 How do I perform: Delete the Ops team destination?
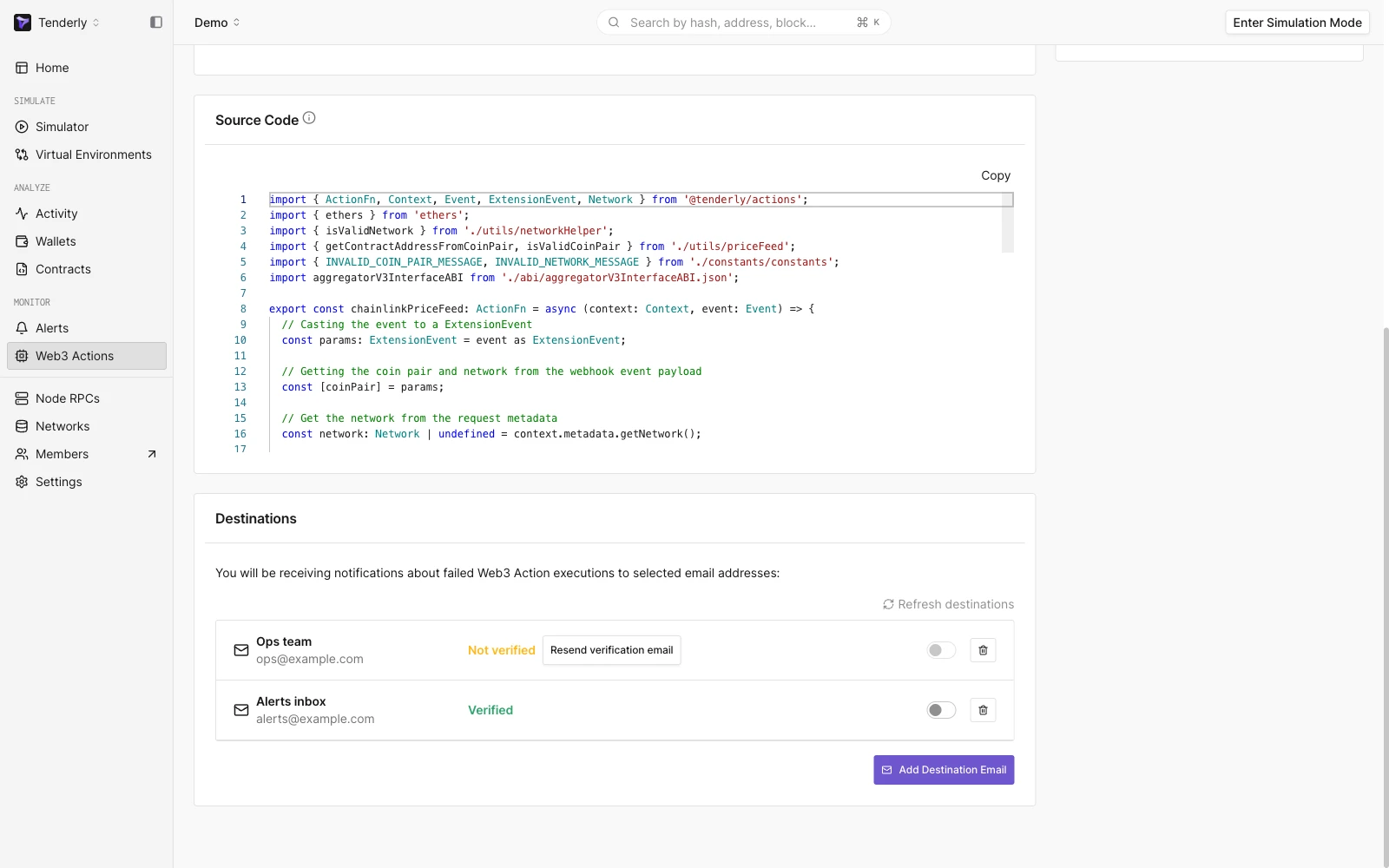point(983,650)
